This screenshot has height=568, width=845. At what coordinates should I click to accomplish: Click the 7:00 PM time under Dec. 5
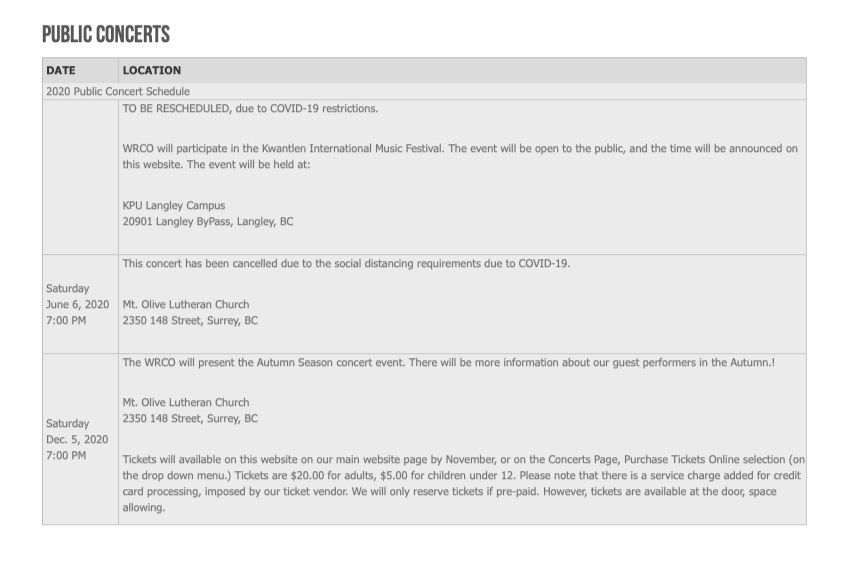(66, 455)
